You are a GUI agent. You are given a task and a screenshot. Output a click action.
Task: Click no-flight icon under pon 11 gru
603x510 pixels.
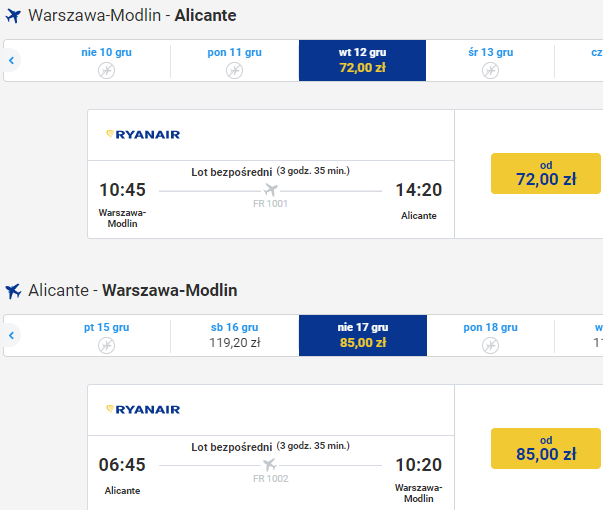pyautogui.click(x=234, y=71)
